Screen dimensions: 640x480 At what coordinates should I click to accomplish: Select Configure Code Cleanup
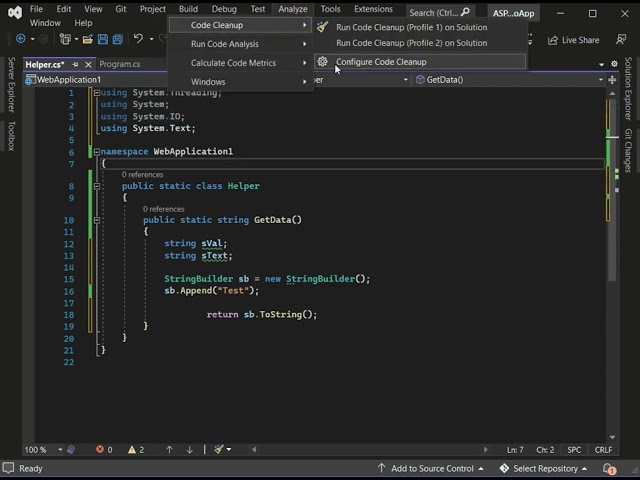(x=420, y=62)
